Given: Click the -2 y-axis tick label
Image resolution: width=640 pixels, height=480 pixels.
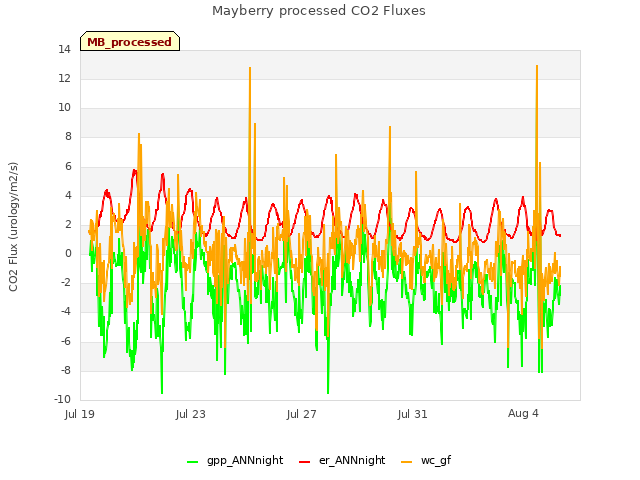Looking at the screenshot, I should [66, 282].
